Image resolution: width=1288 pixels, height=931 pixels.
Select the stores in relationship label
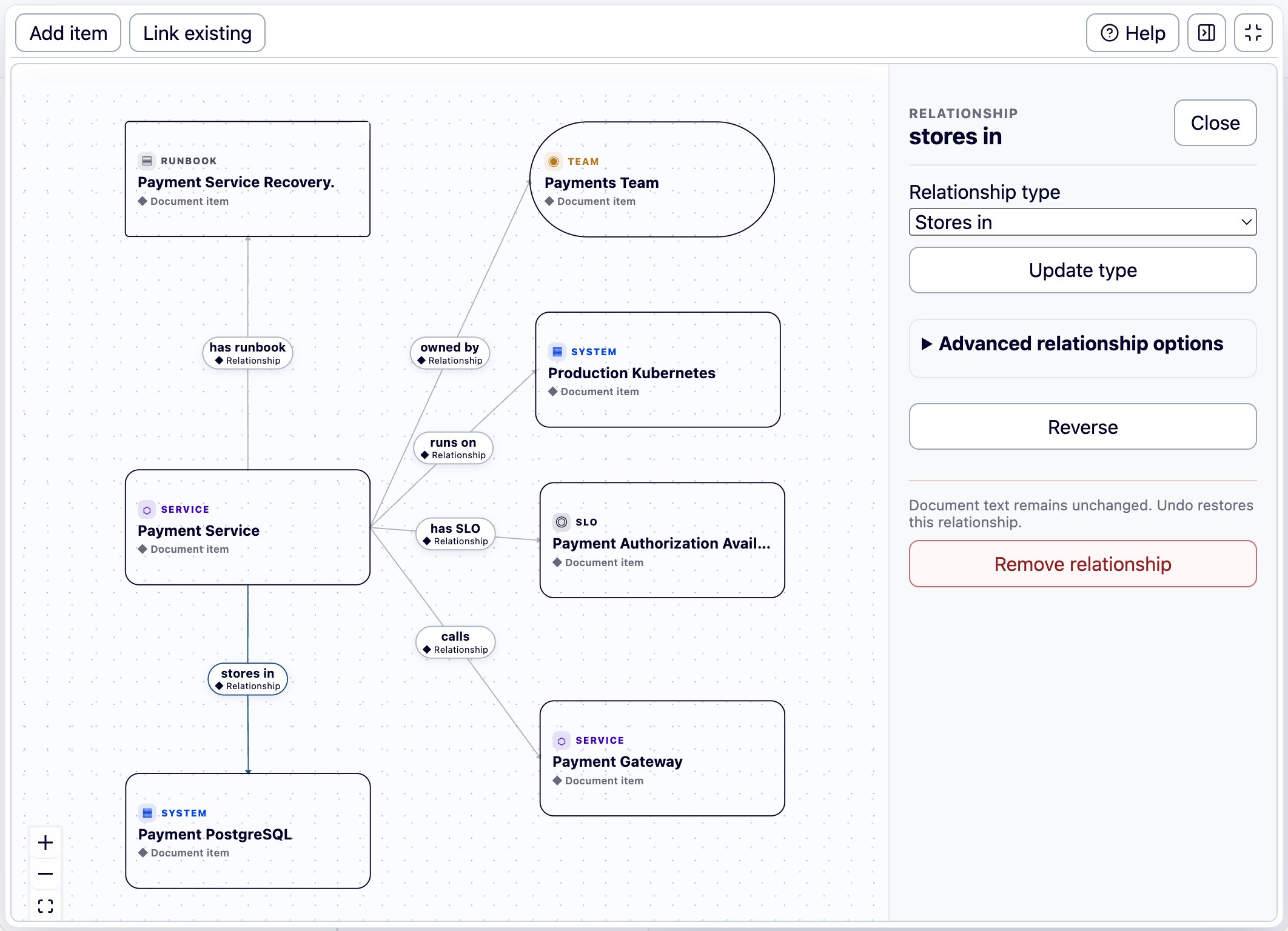[x=247, y=679]
